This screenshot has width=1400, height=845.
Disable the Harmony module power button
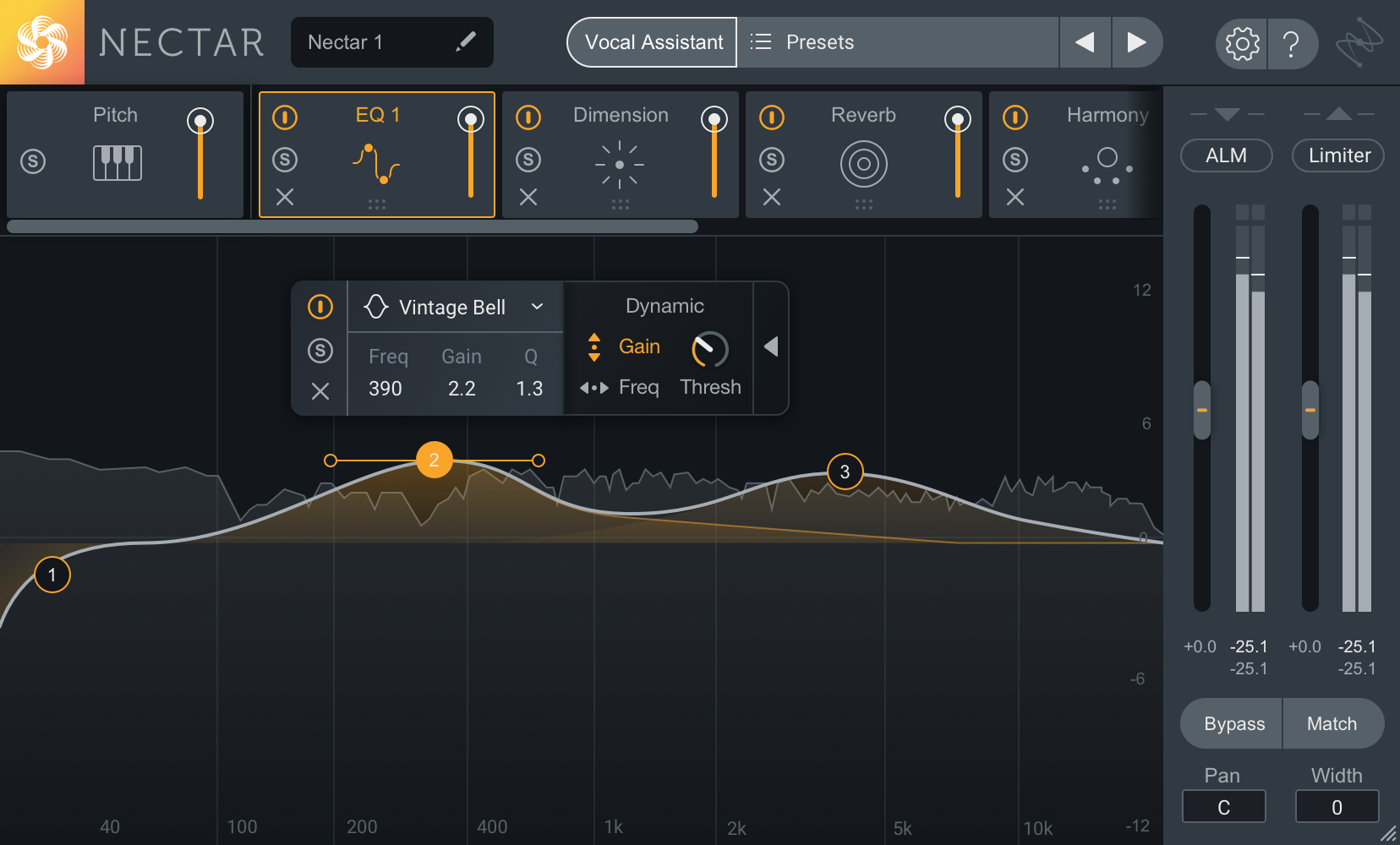(1015, 117)
